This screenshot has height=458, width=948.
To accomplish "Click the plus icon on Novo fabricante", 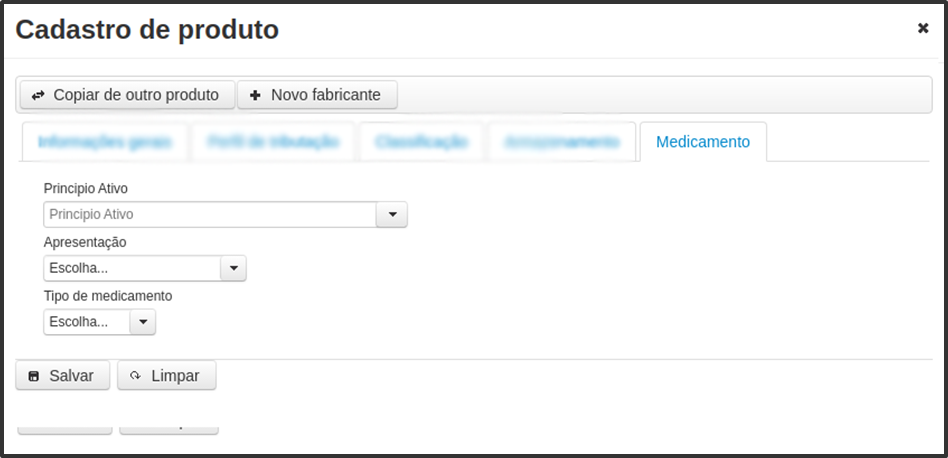I will pos(255,95).
